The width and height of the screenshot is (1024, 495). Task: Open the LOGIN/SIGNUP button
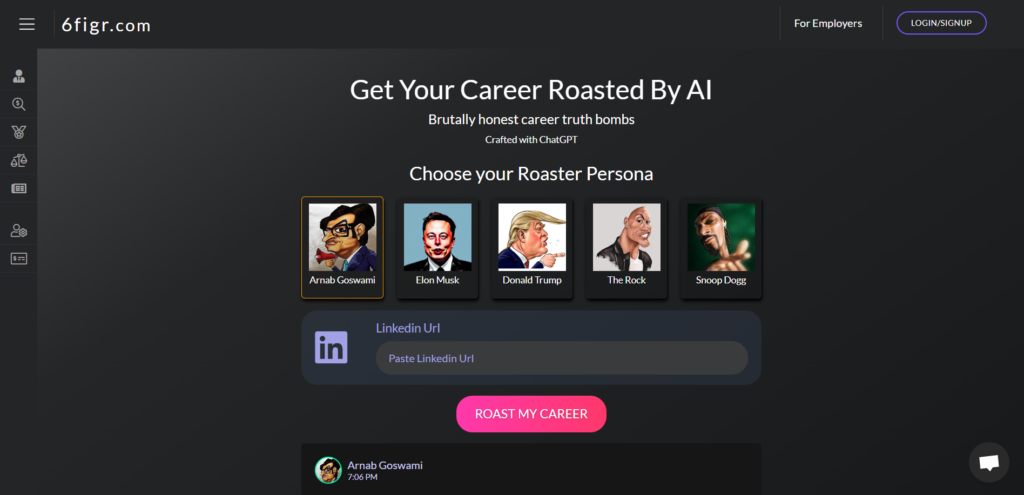coord(941,23)
